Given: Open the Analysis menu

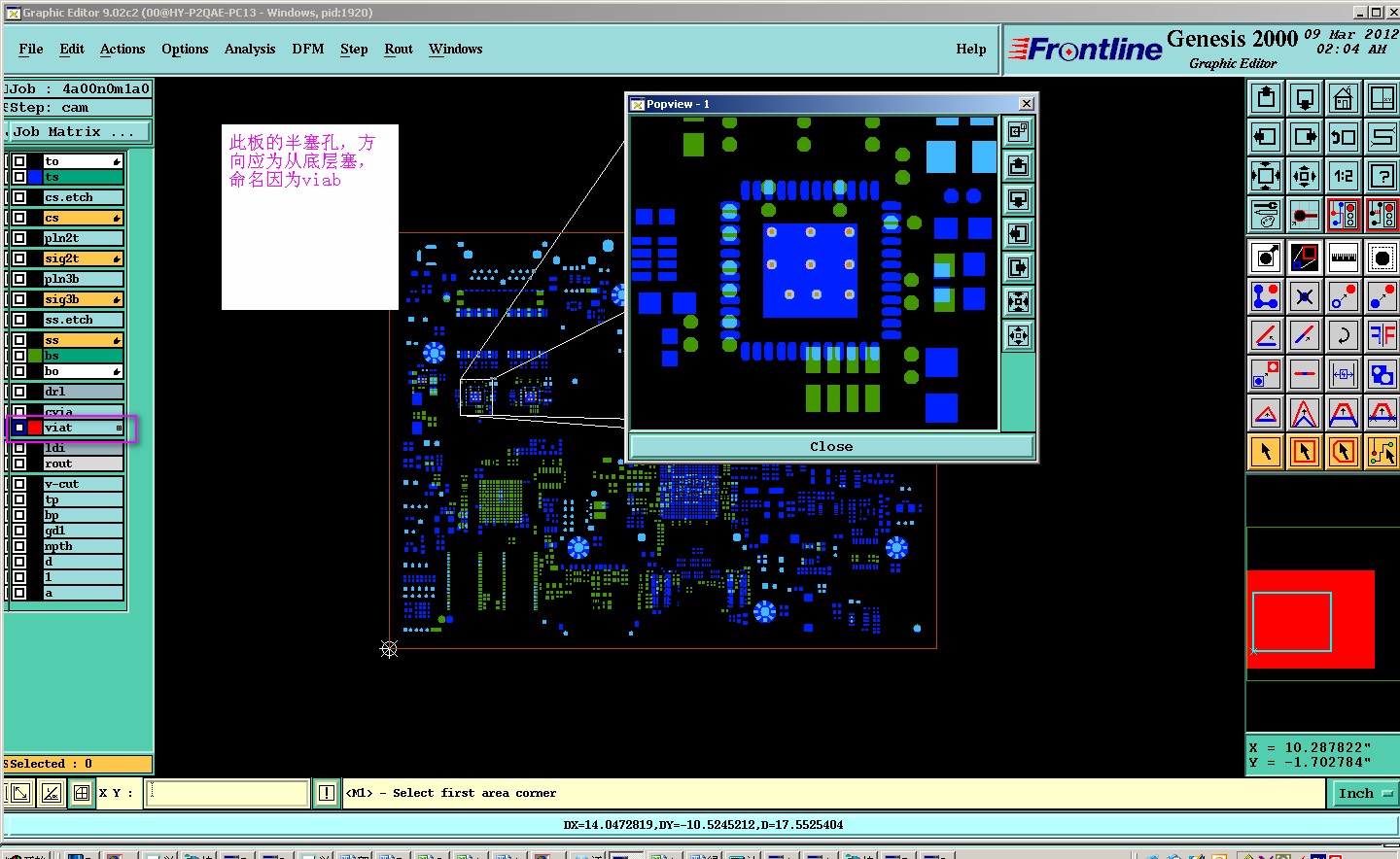Looking at the screenshot, I should tap(250, 49).
